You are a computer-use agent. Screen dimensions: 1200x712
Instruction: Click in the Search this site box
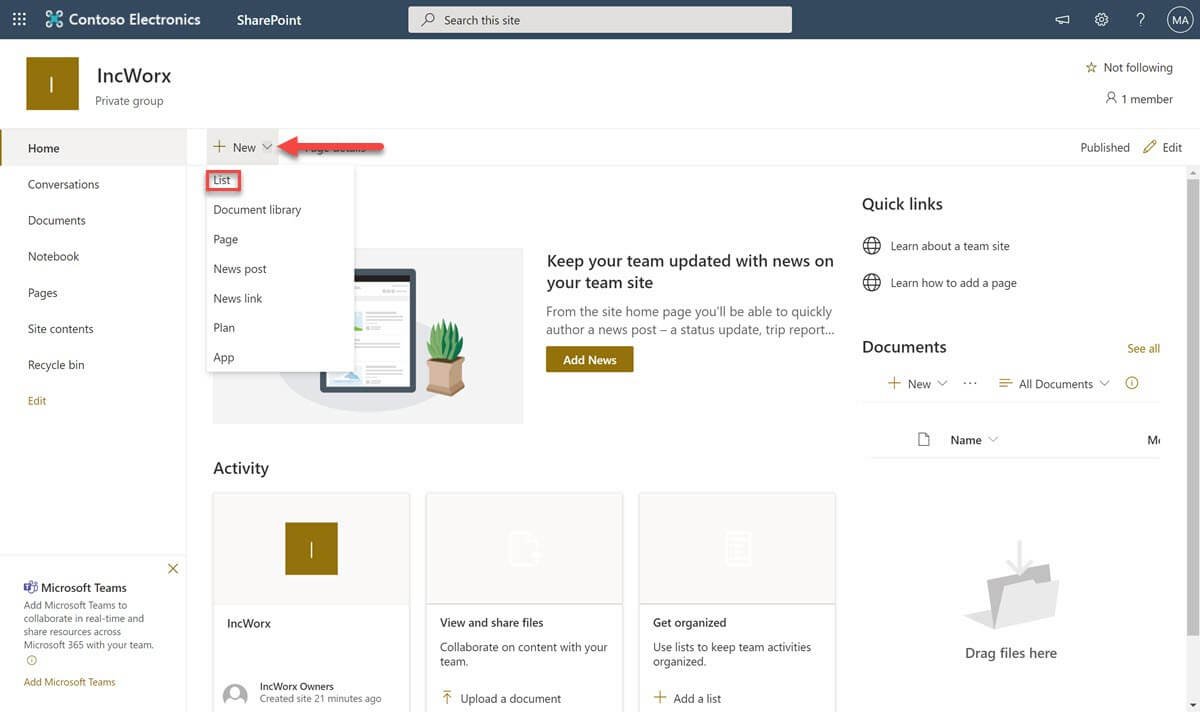coord(600,20)
